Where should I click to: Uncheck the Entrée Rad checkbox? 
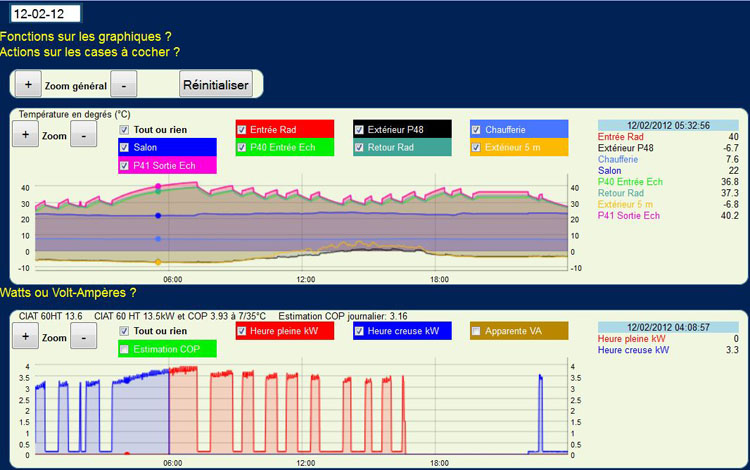click(x=243, y=130)
